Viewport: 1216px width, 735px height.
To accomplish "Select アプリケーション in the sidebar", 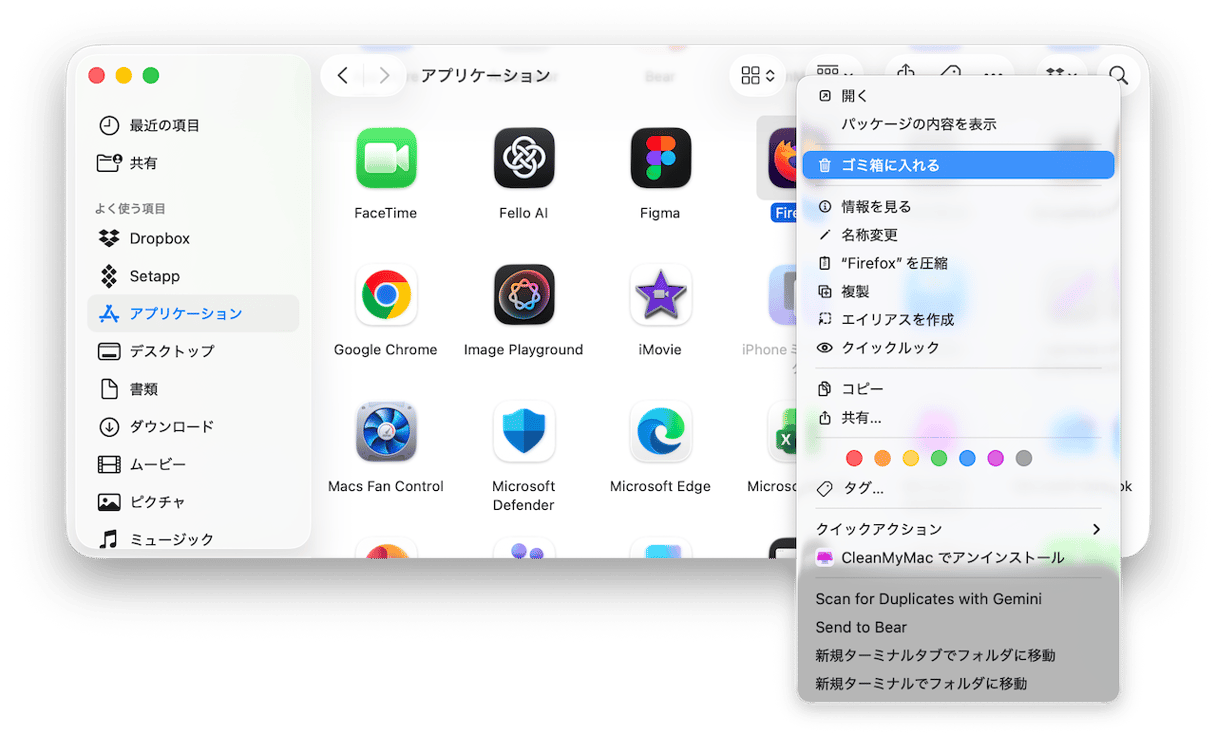I will coord(193,313).
